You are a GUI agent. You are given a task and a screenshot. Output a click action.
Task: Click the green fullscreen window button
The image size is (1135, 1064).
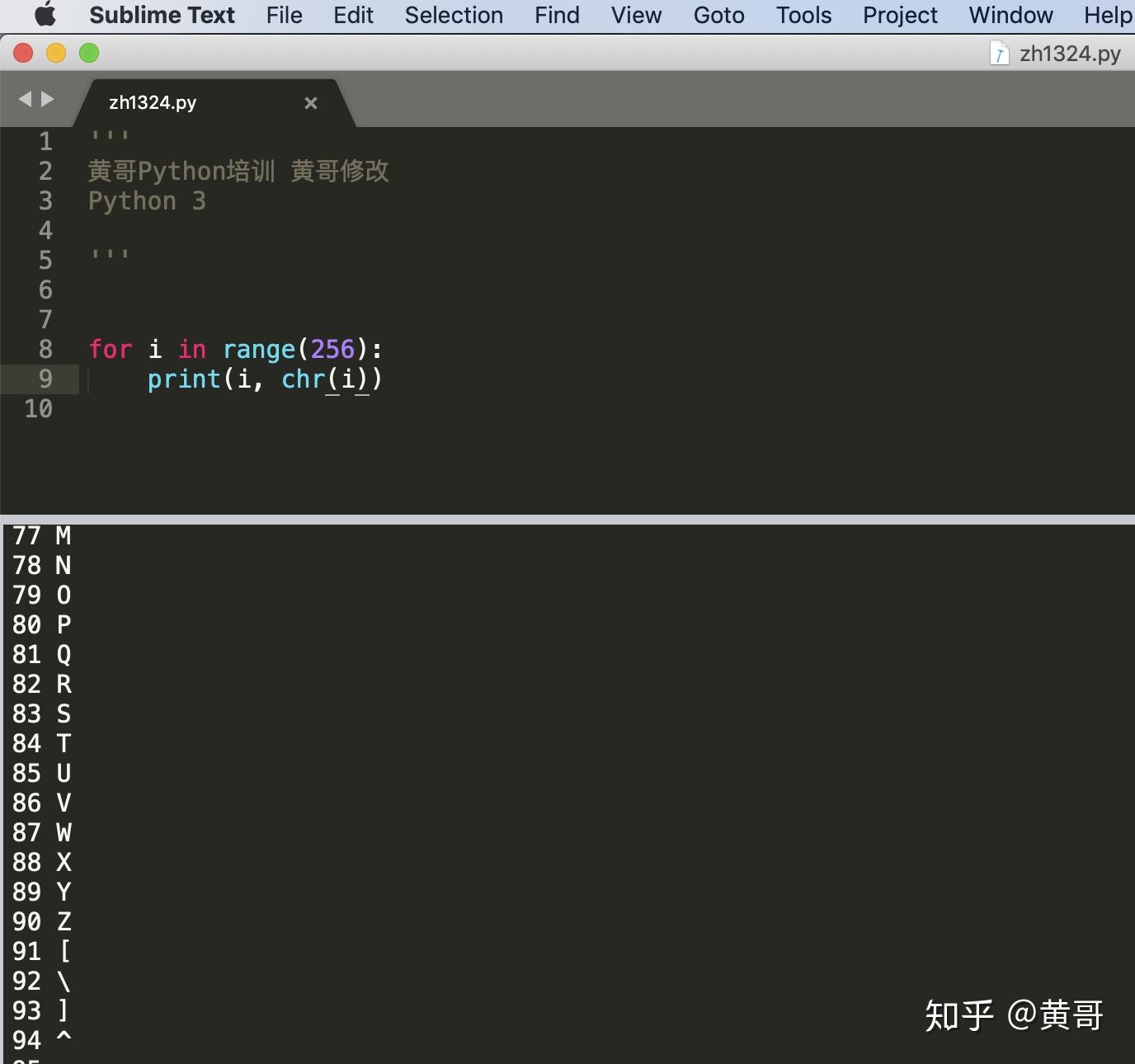pos(88,53)
